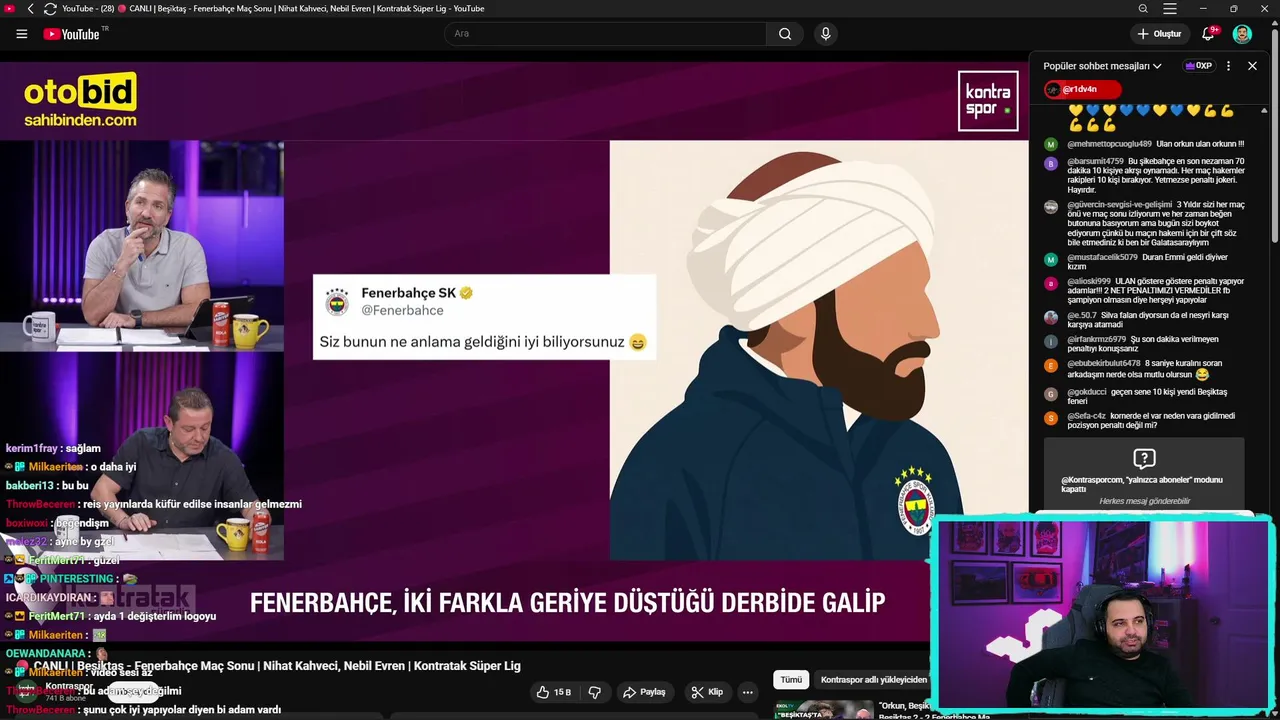Viewport: 1280px width, 720px height.
Task: Click the @Sefa-c4z avatar
Action: pos(1051,419)
